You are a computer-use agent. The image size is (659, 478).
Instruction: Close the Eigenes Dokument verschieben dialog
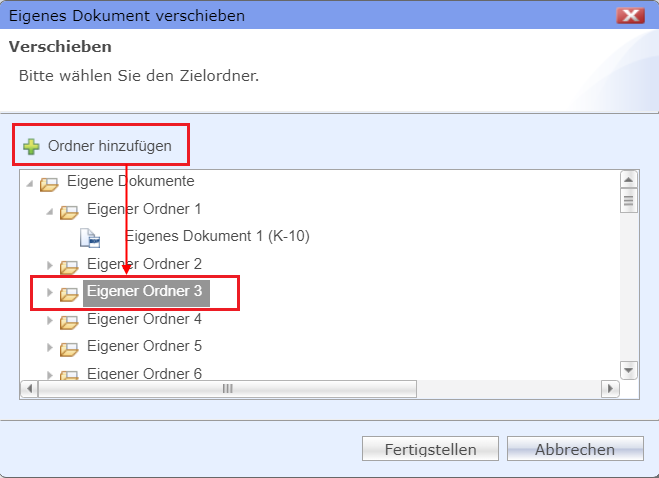[x=630, y=16]
